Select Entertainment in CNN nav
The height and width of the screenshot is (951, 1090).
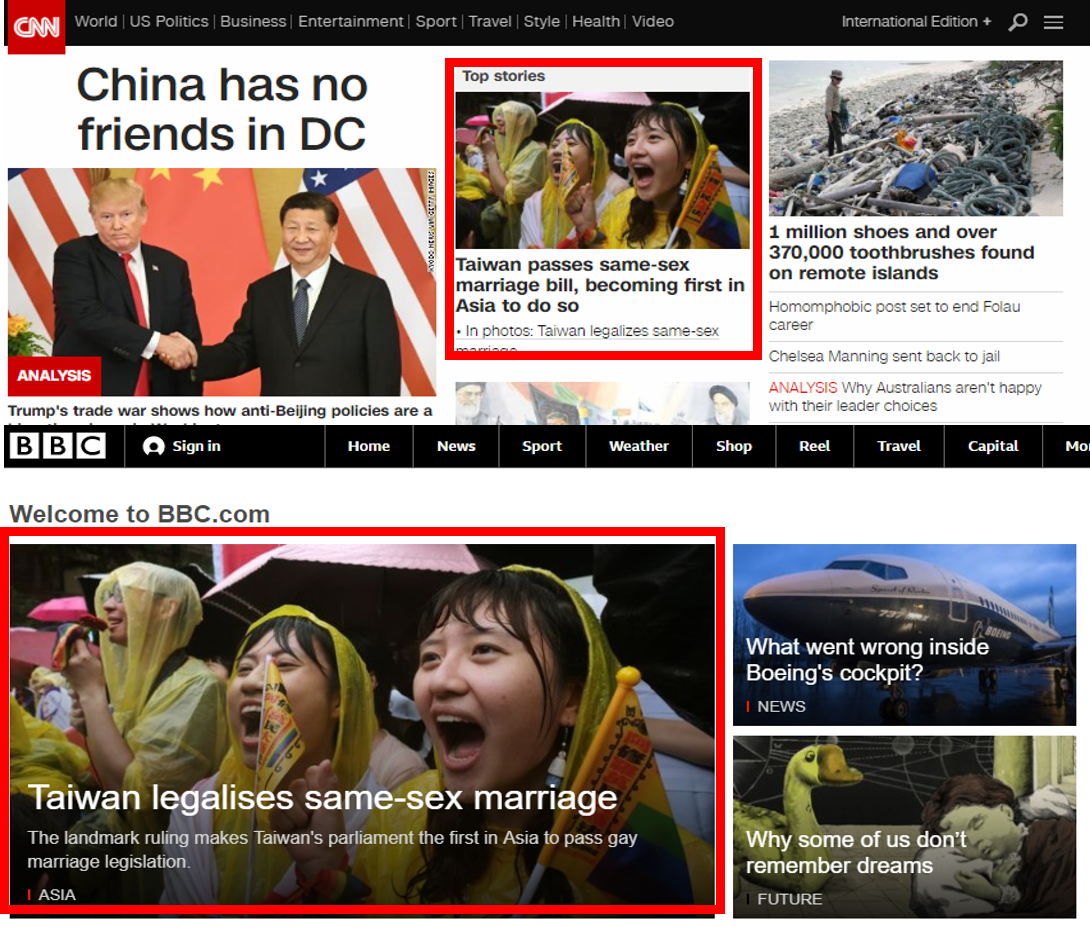pos(350,22)
